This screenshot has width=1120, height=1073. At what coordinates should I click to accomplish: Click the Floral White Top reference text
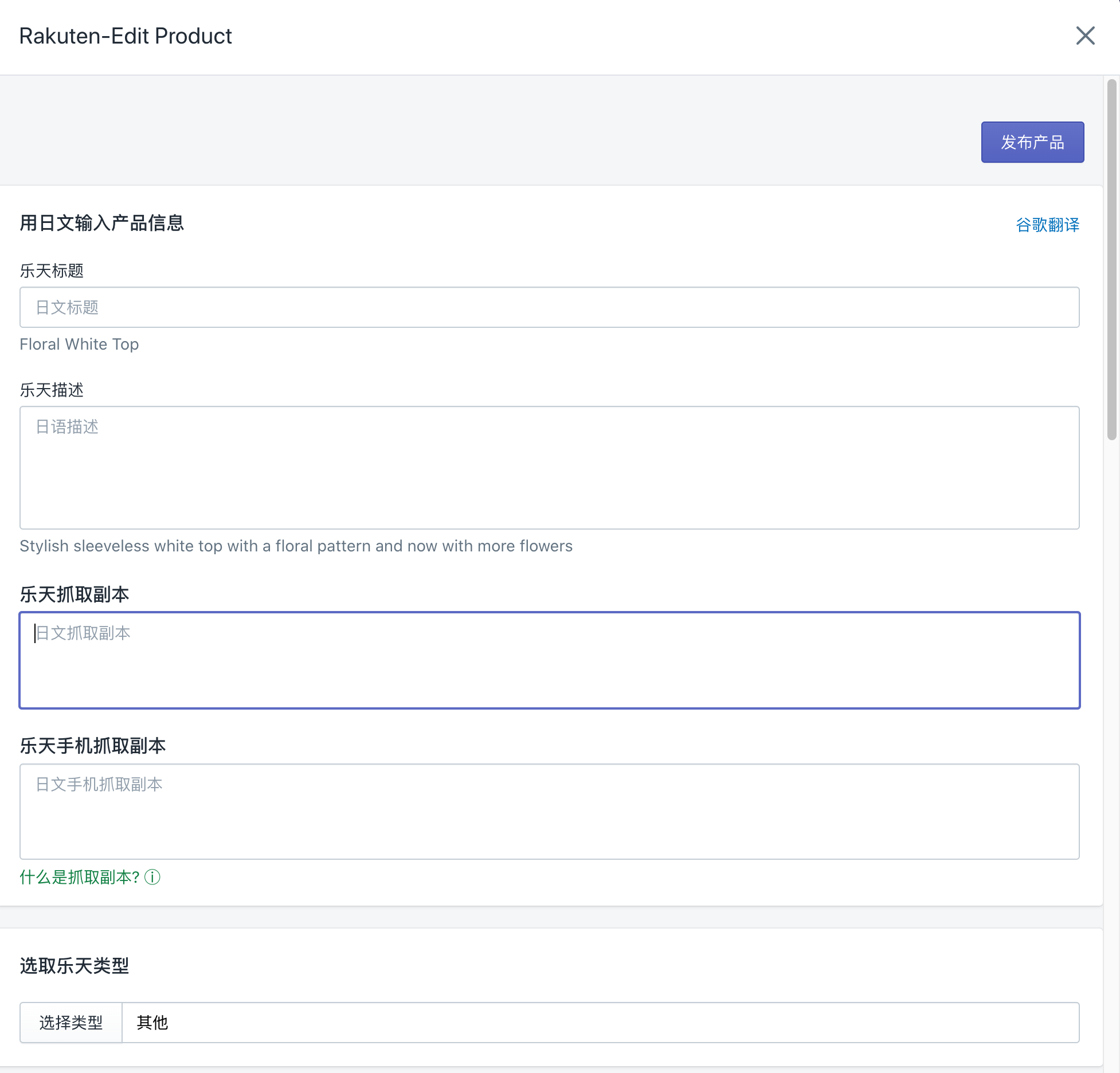tap(79, 344)
